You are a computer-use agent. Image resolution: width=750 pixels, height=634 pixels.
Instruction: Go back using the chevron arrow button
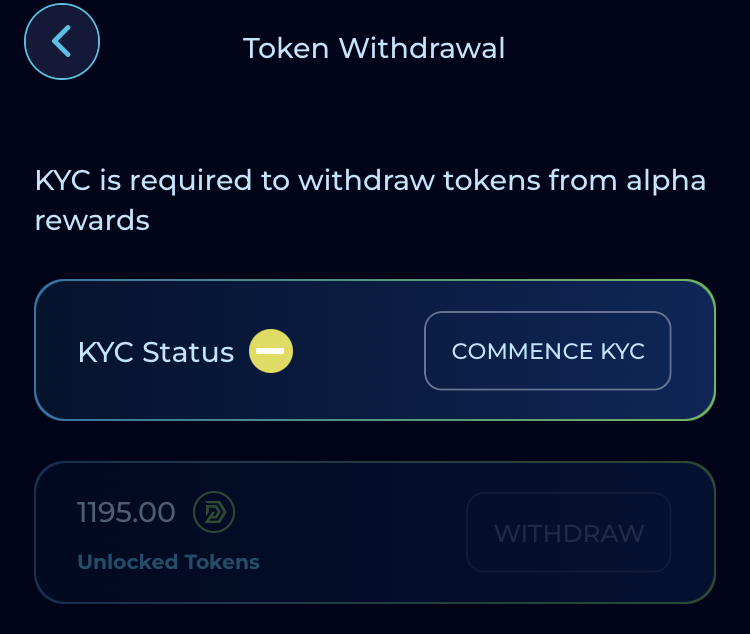point(62,42)
